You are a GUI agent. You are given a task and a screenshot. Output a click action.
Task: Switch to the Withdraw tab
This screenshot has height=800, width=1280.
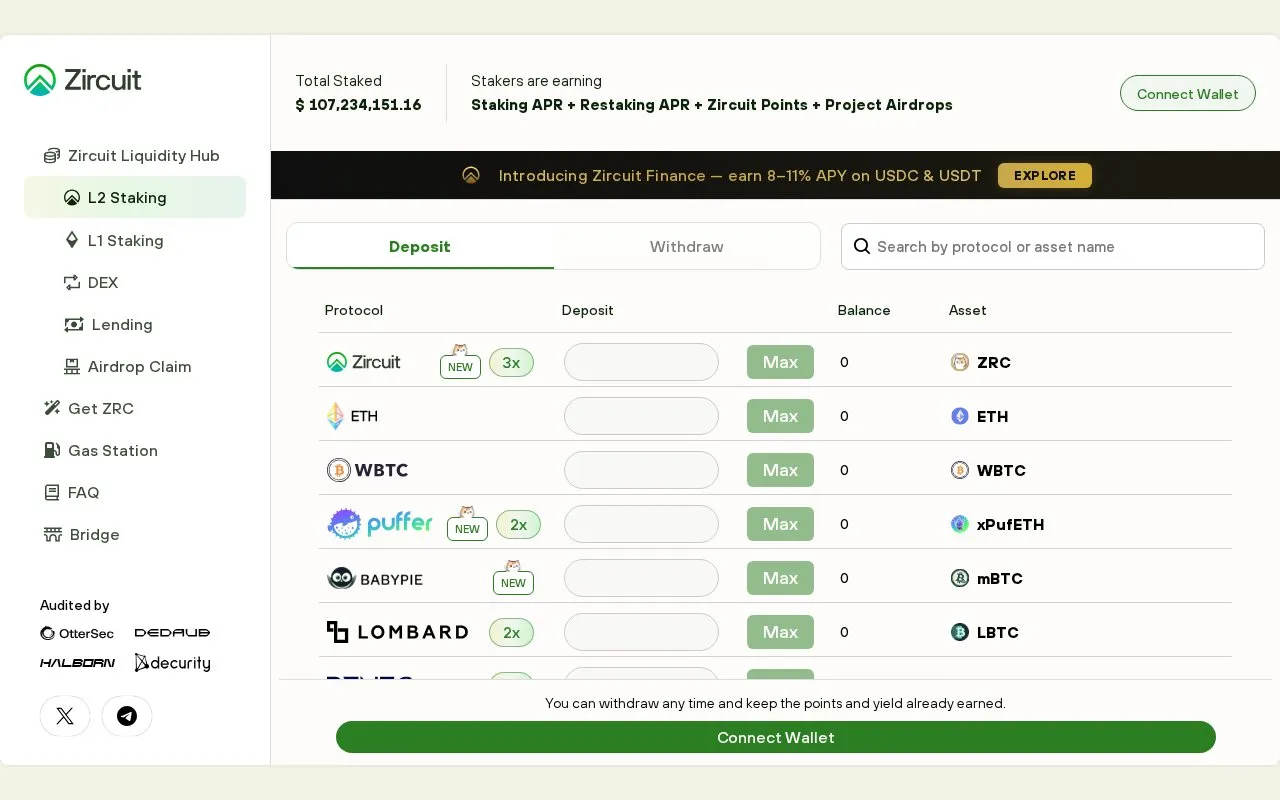pos(687,247)
